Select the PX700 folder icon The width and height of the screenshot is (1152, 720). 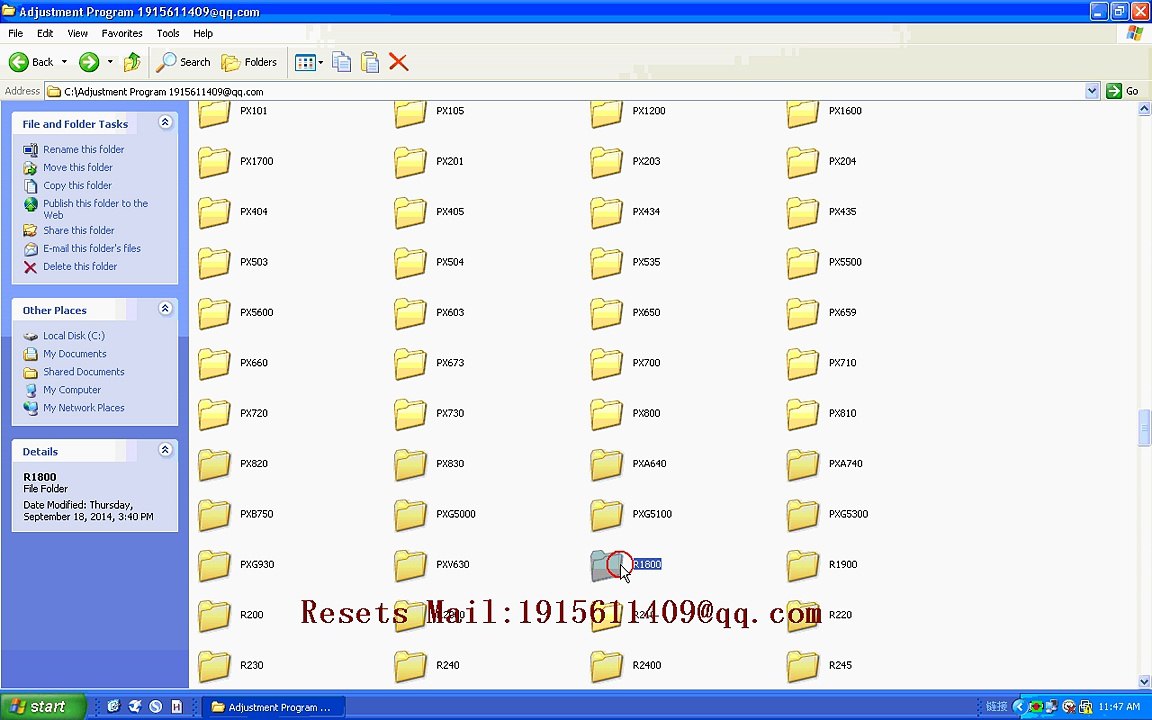tap(607, 364)
